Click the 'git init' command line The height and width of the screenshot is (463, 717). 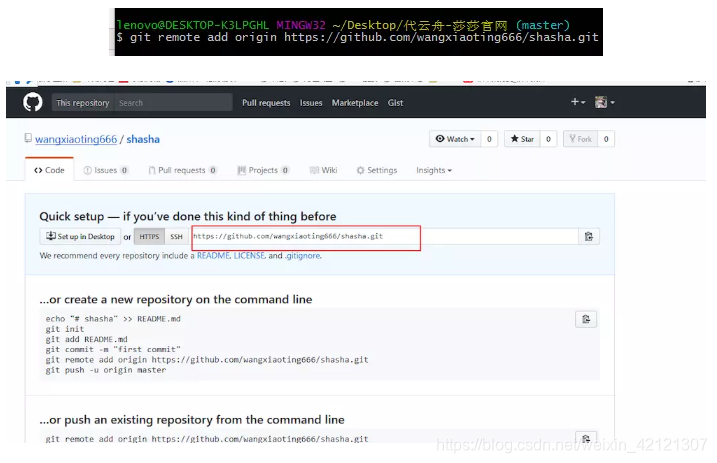(65, 329)
